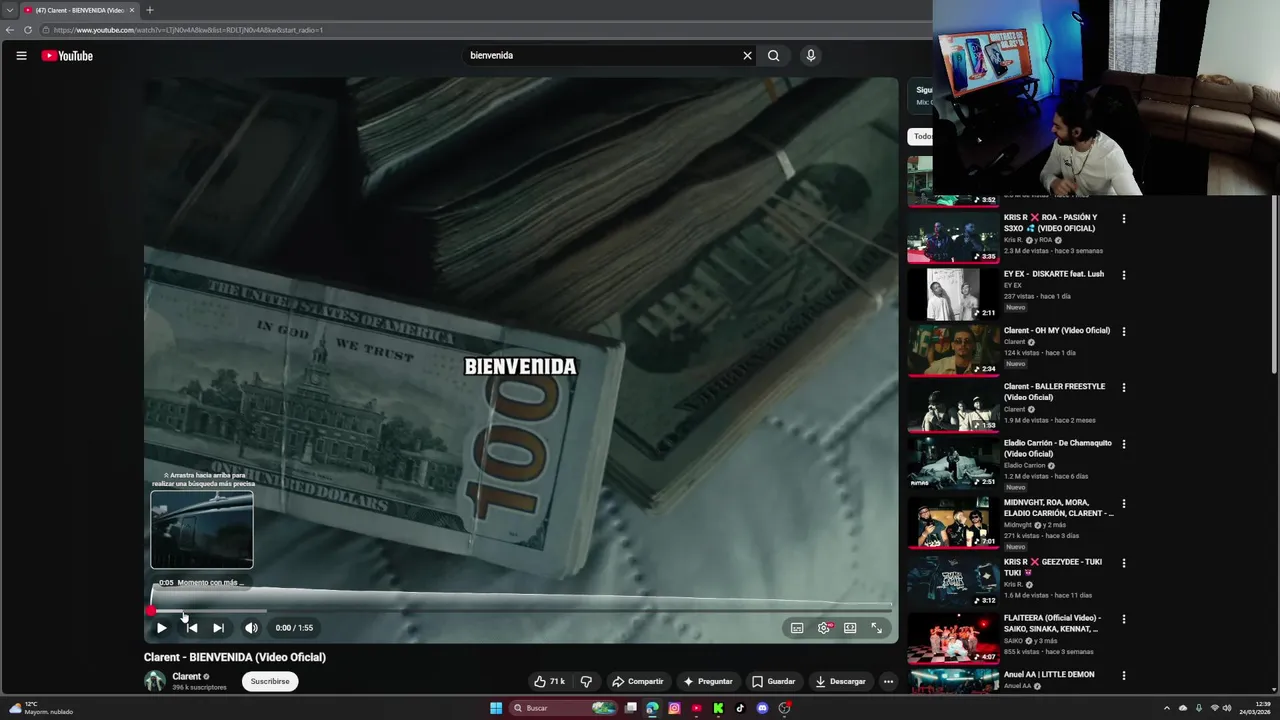Viewport: 1280px width, 720px height.
Task: Open the Preguntar AI button
Action: 707,681
